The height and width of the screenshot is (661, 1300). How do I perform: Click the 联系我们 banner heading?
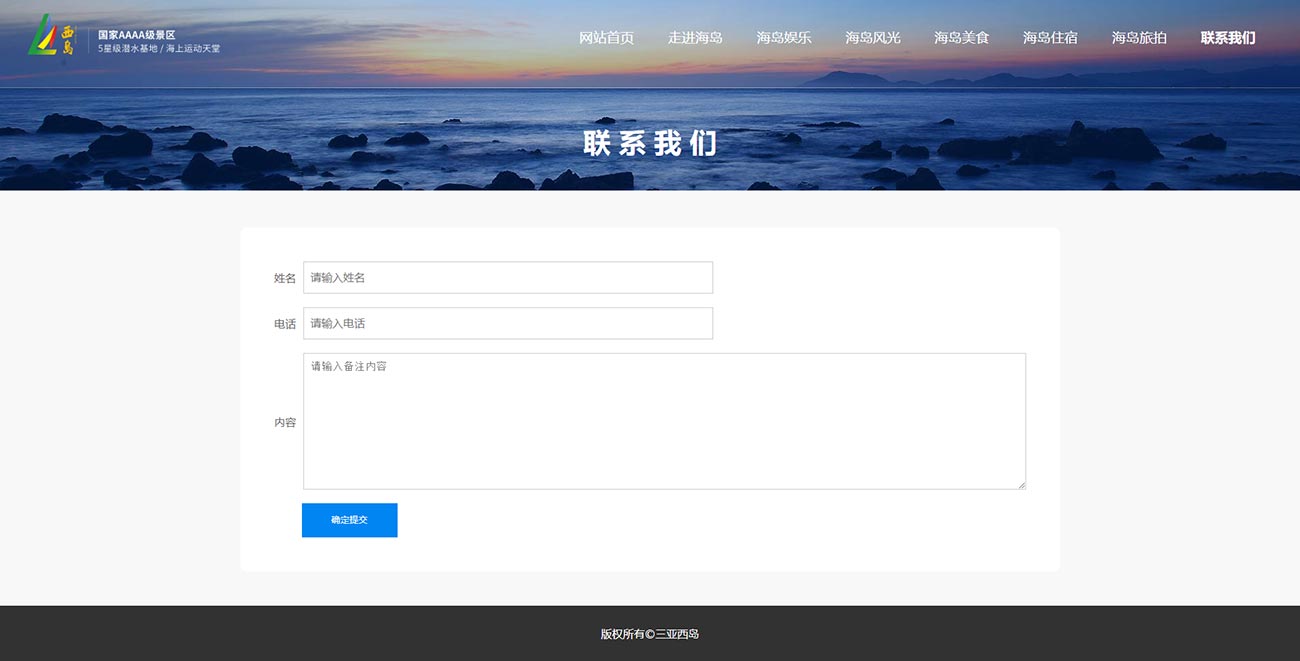tap(650, 144)
